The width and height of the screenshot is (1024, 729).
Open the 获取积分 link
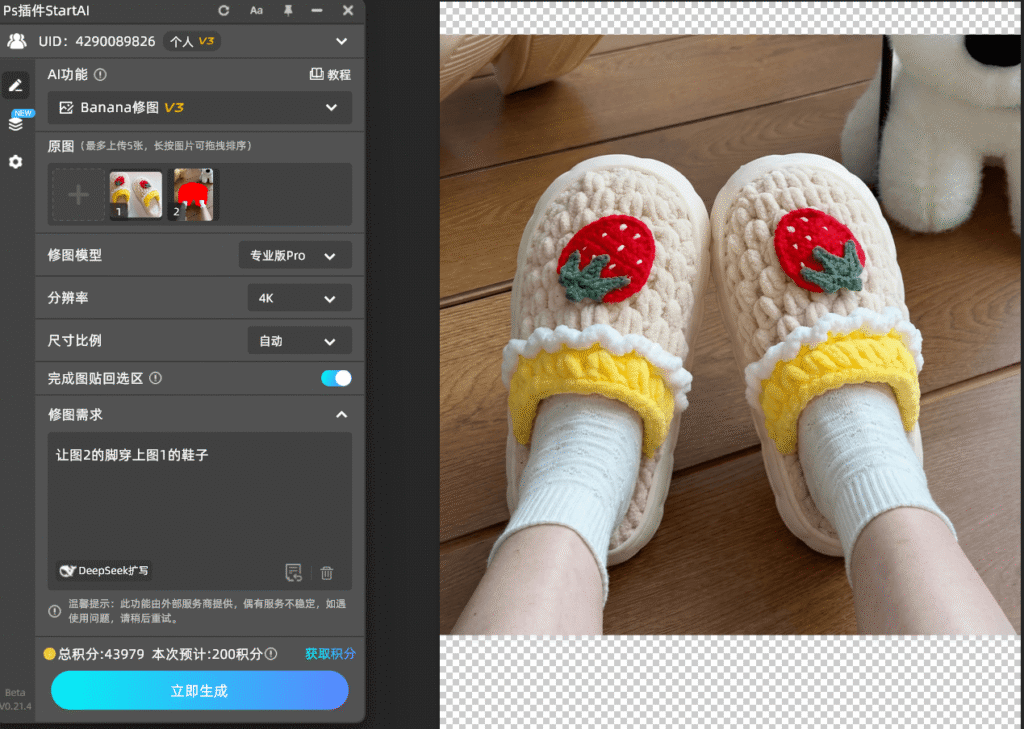coord(330,654)
